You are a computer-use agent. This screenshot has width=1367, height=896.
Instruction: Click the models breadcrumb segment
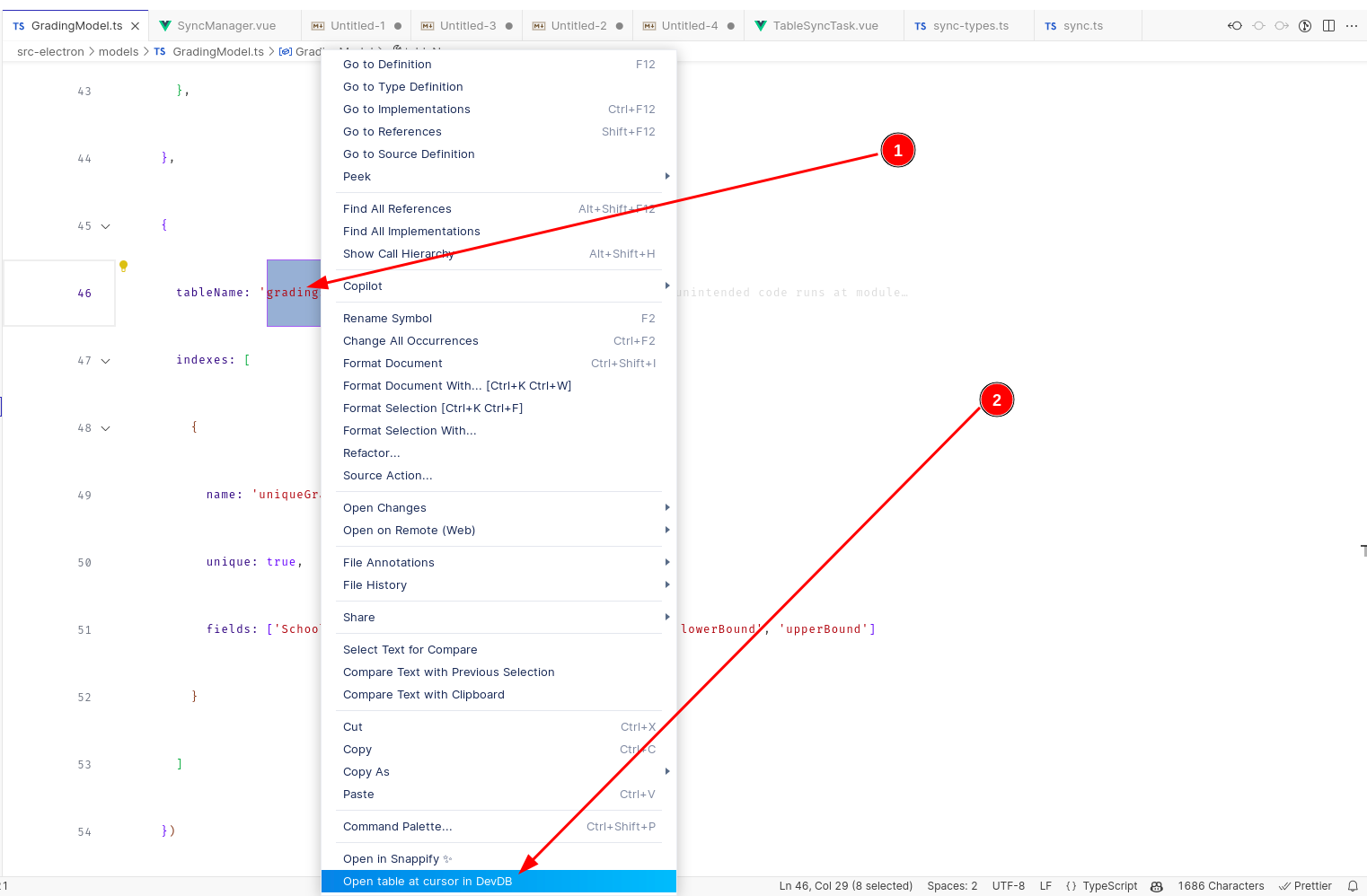click(119, 52)
